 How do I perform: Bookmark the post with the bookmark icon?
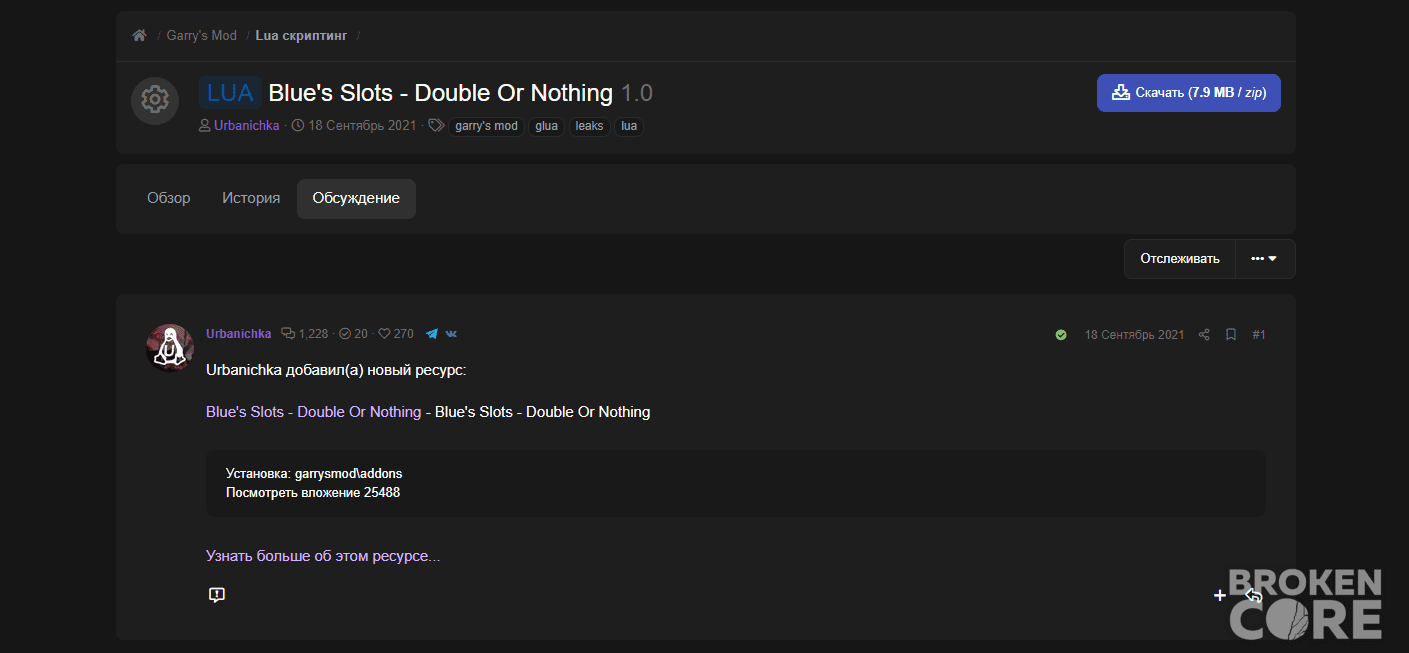[x=1231, y=334]
